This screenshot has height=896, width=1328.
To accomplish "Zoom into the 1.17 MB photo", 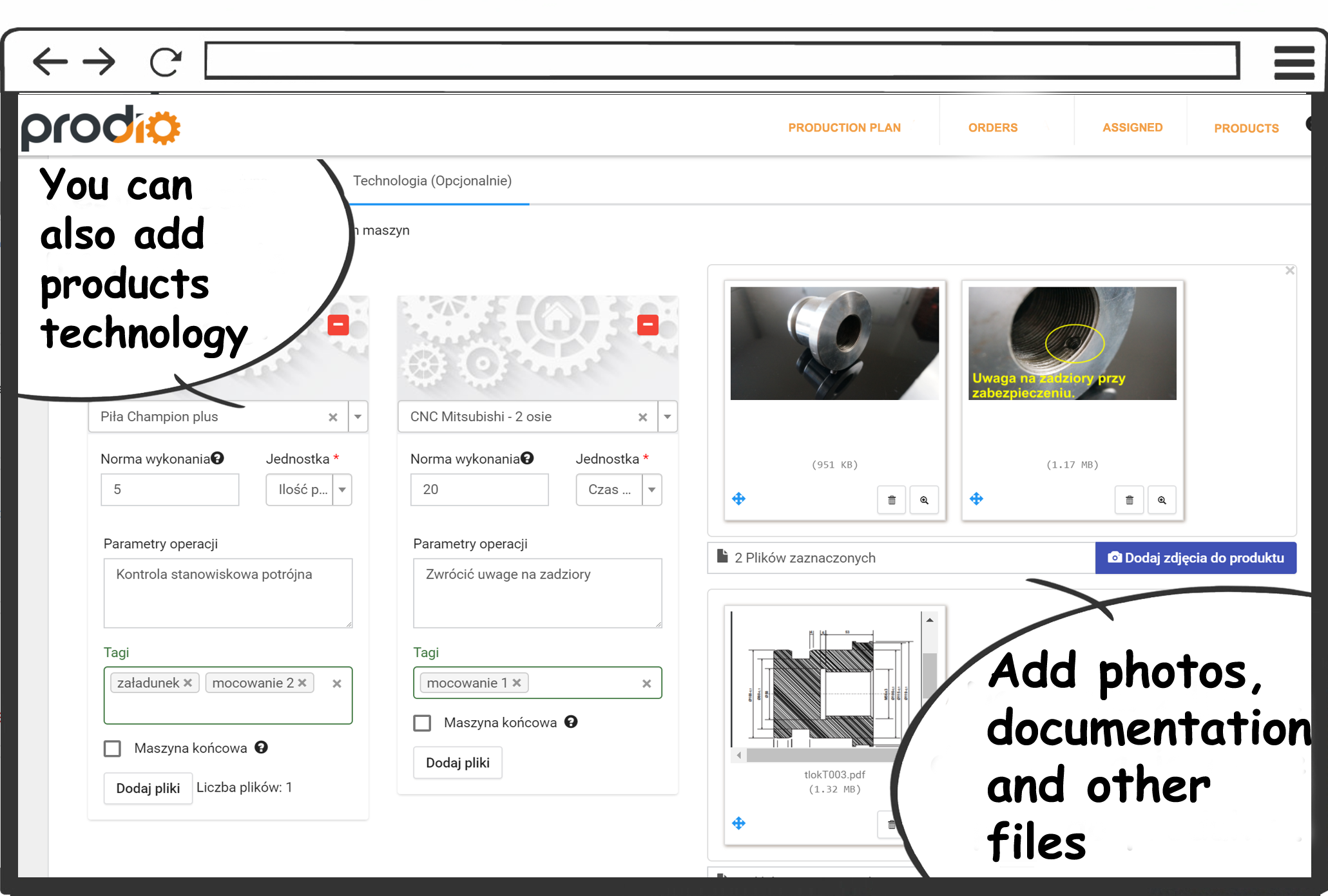I will click(x=1162, y=500).
